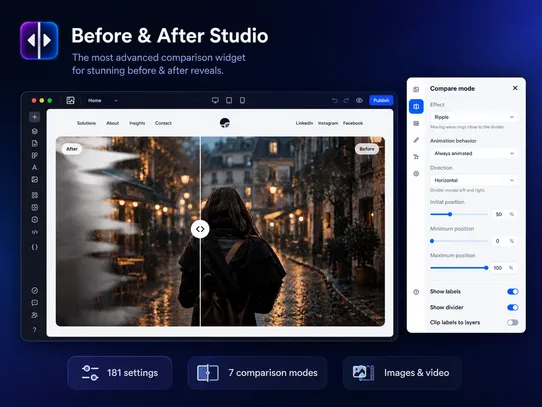Open the people icon in left sidebar
The image size is (542, 407).
[35, 315]
